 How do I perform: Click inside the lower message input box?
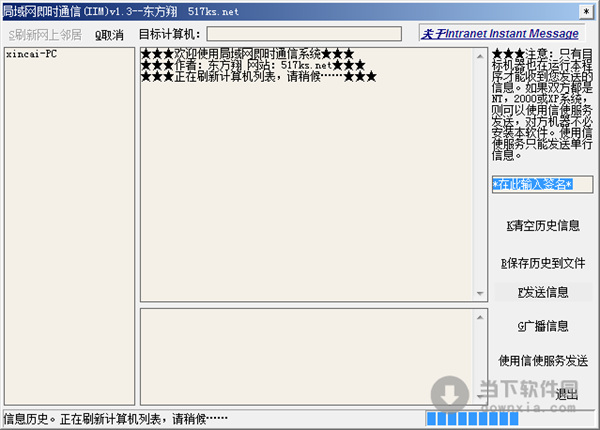click(x=308, y=357)
